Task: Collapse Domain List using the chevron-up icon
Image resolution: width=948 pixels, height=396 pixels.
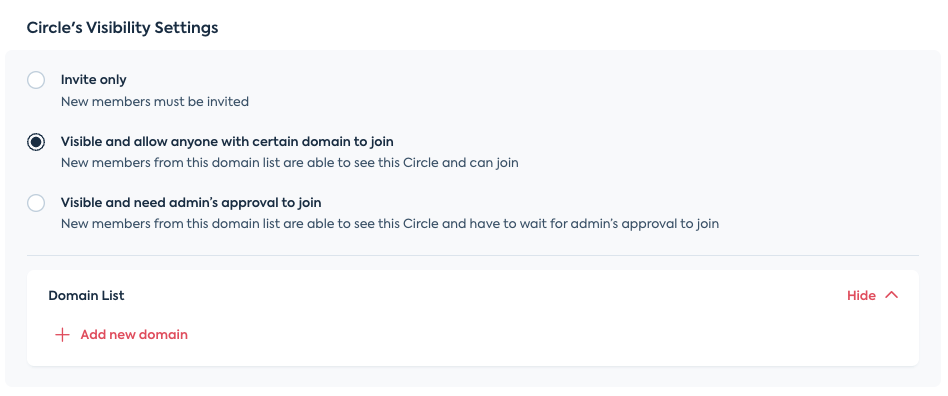Action: (892, 295)
